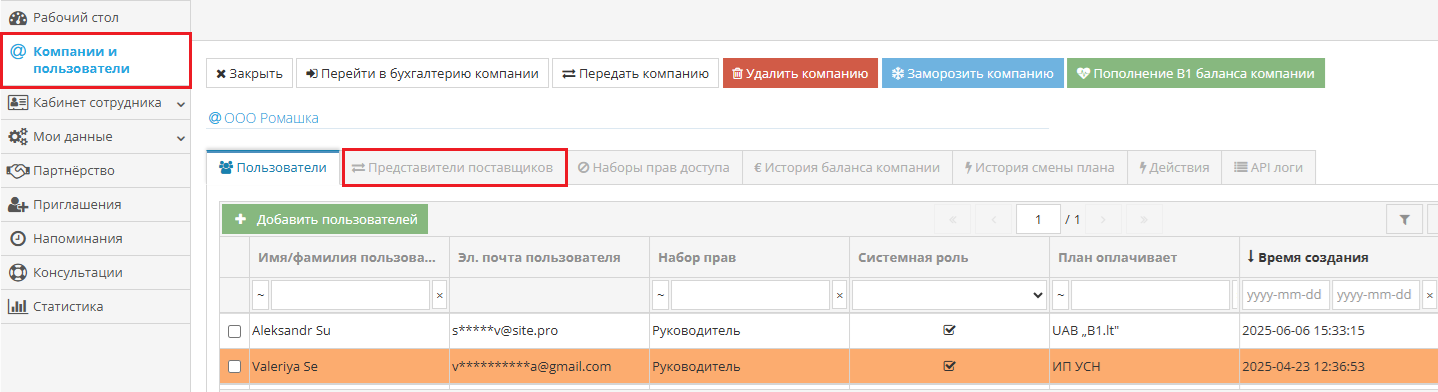
Task: Click the Набор прав filter text field
Action: pos(750,295)
